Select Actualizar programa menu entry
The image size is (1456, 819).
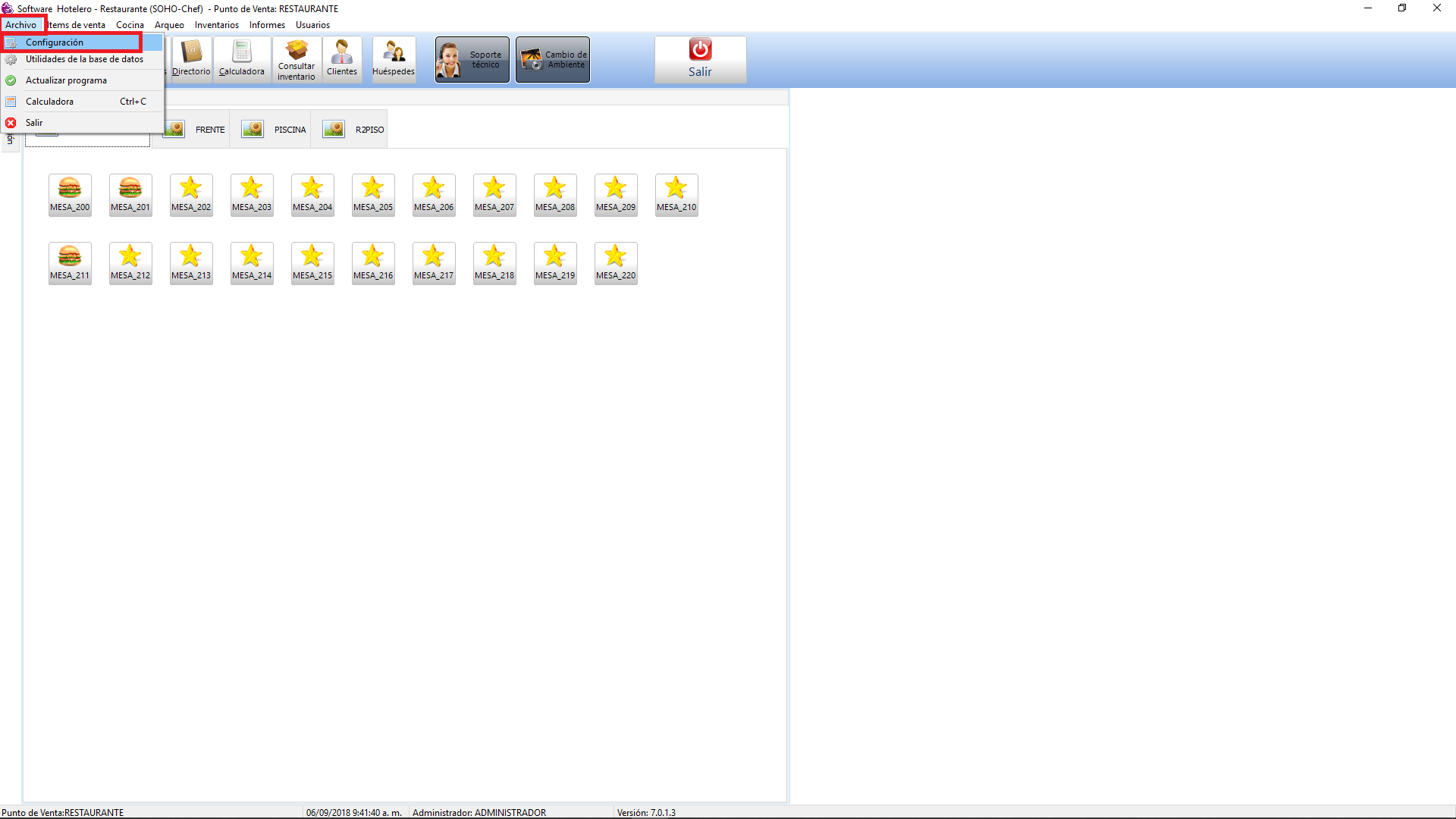(66, 80)
